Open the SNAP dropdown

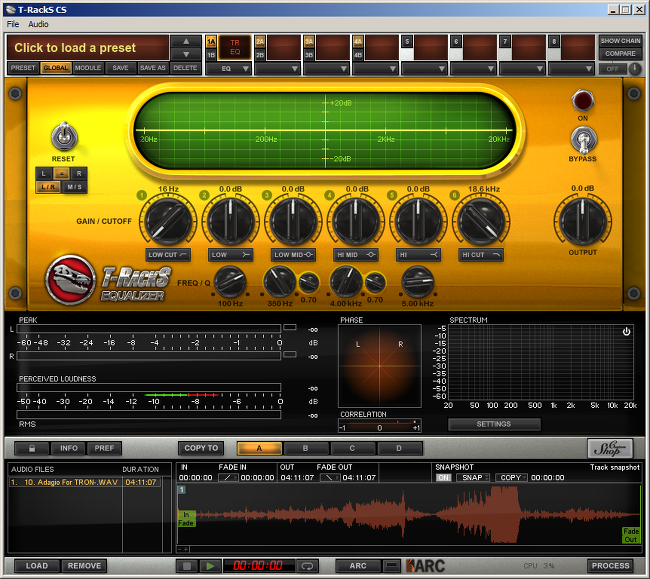(473, 477)
